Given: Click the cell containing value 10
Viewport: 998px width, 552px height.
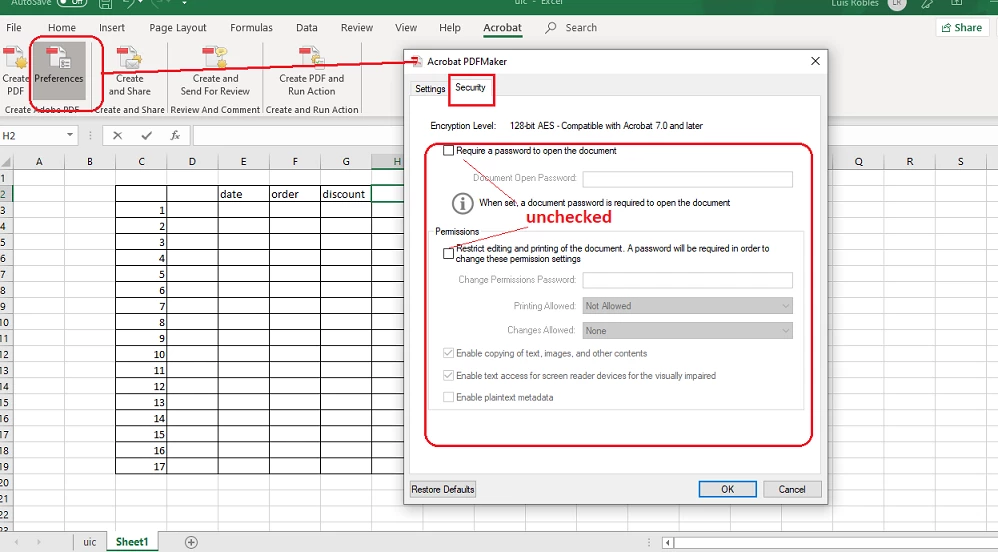Looking at the screenshot, I should coord(141,354).
